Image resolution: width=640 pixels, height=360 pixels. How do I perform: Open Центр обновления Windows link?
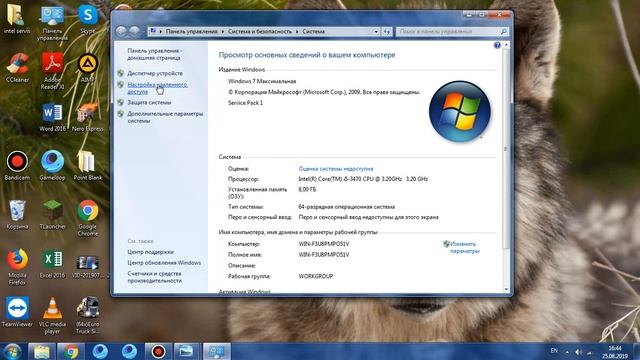pos(164,262)
